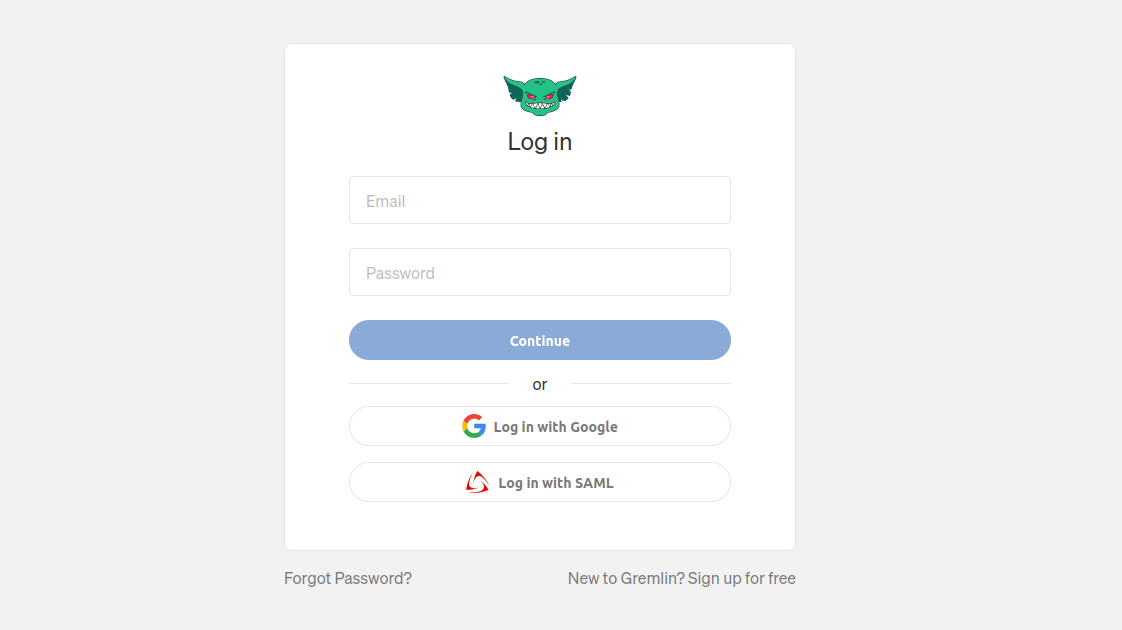Click empty space right of Email field text
The image size is (1122, 630).
coord(572,200)
